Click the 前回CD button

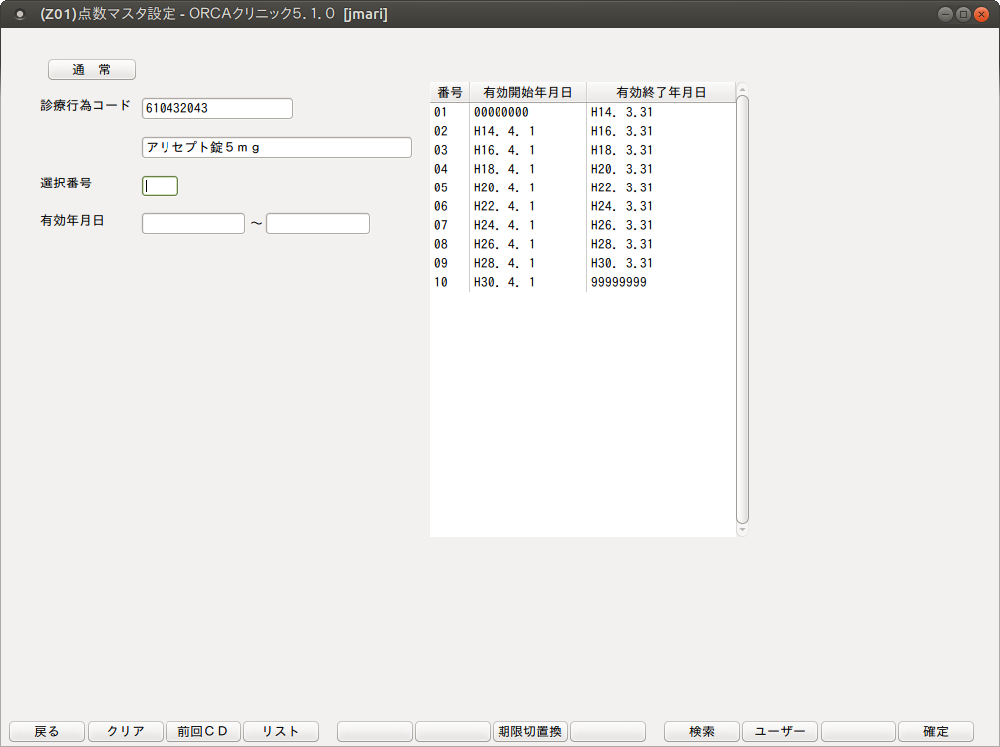(203, 731)
